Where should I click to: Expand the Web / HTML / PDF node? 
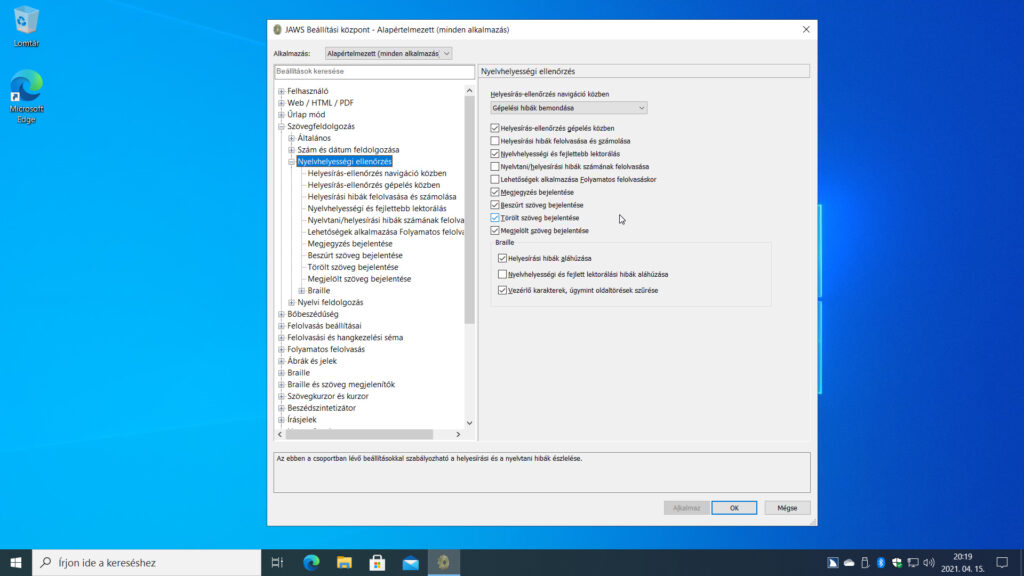pyautogui.click(x=281, y=103)
